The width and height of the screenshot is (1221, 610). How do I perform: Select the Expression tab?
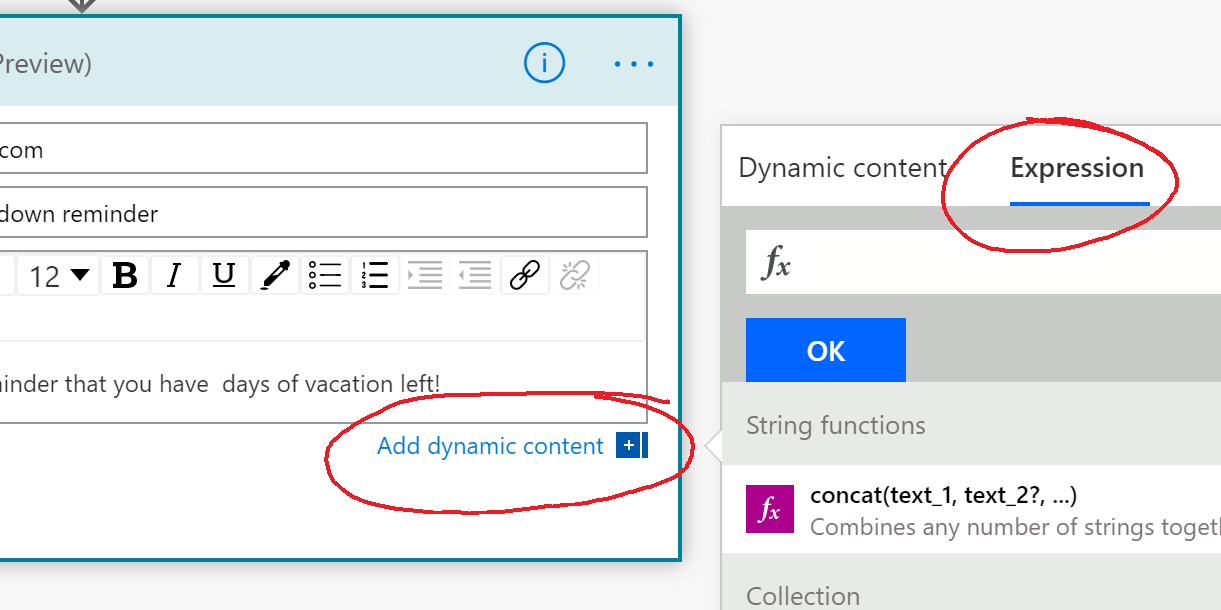point(1077,168)
